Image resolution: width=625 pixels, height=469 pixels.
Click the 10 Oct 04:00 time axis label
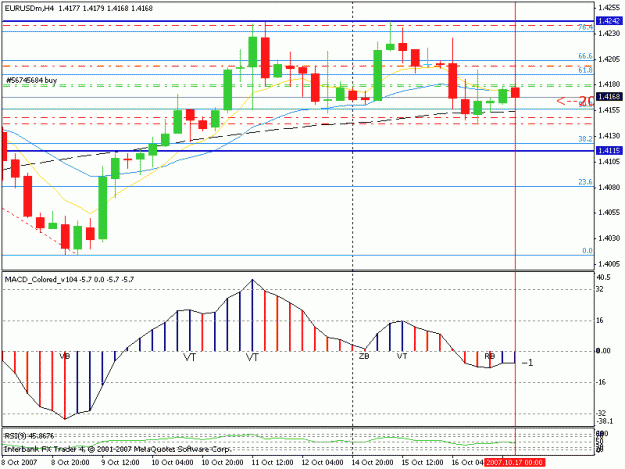coord(172,463)
